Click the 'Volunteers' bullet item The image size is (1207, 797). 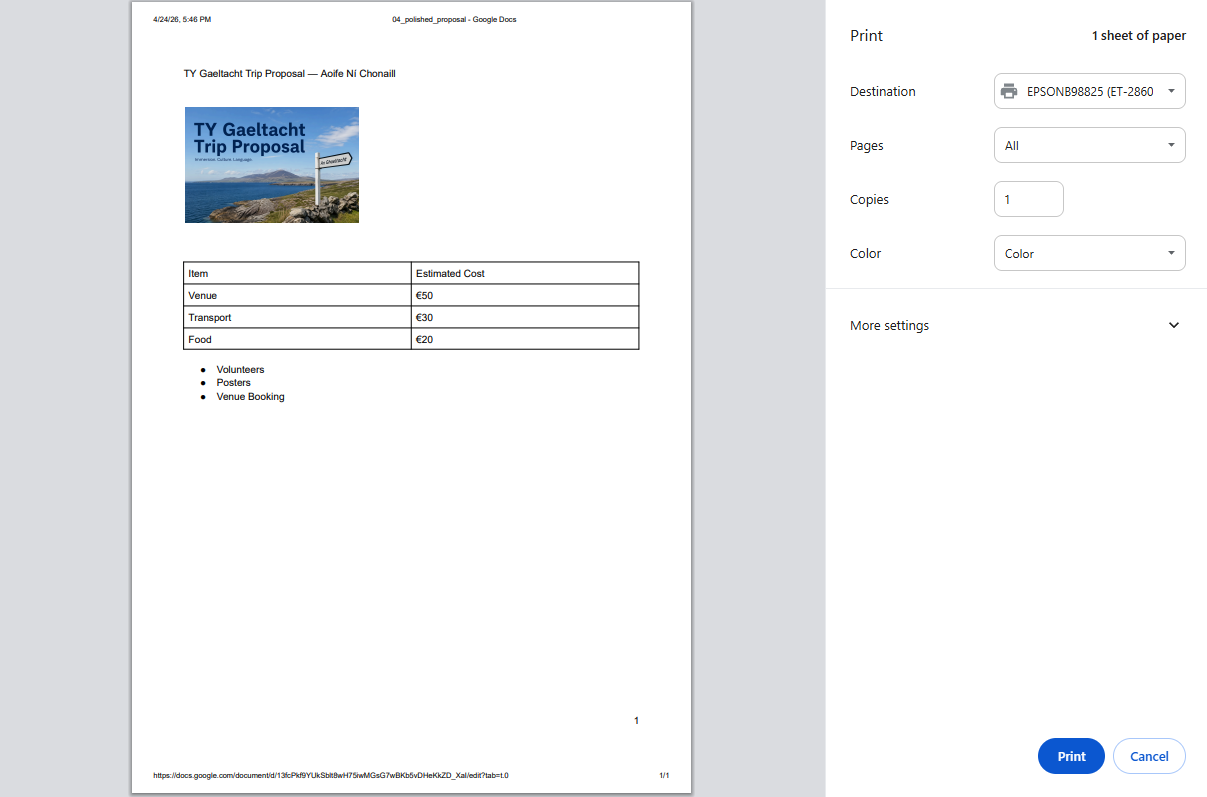(240, 369)
